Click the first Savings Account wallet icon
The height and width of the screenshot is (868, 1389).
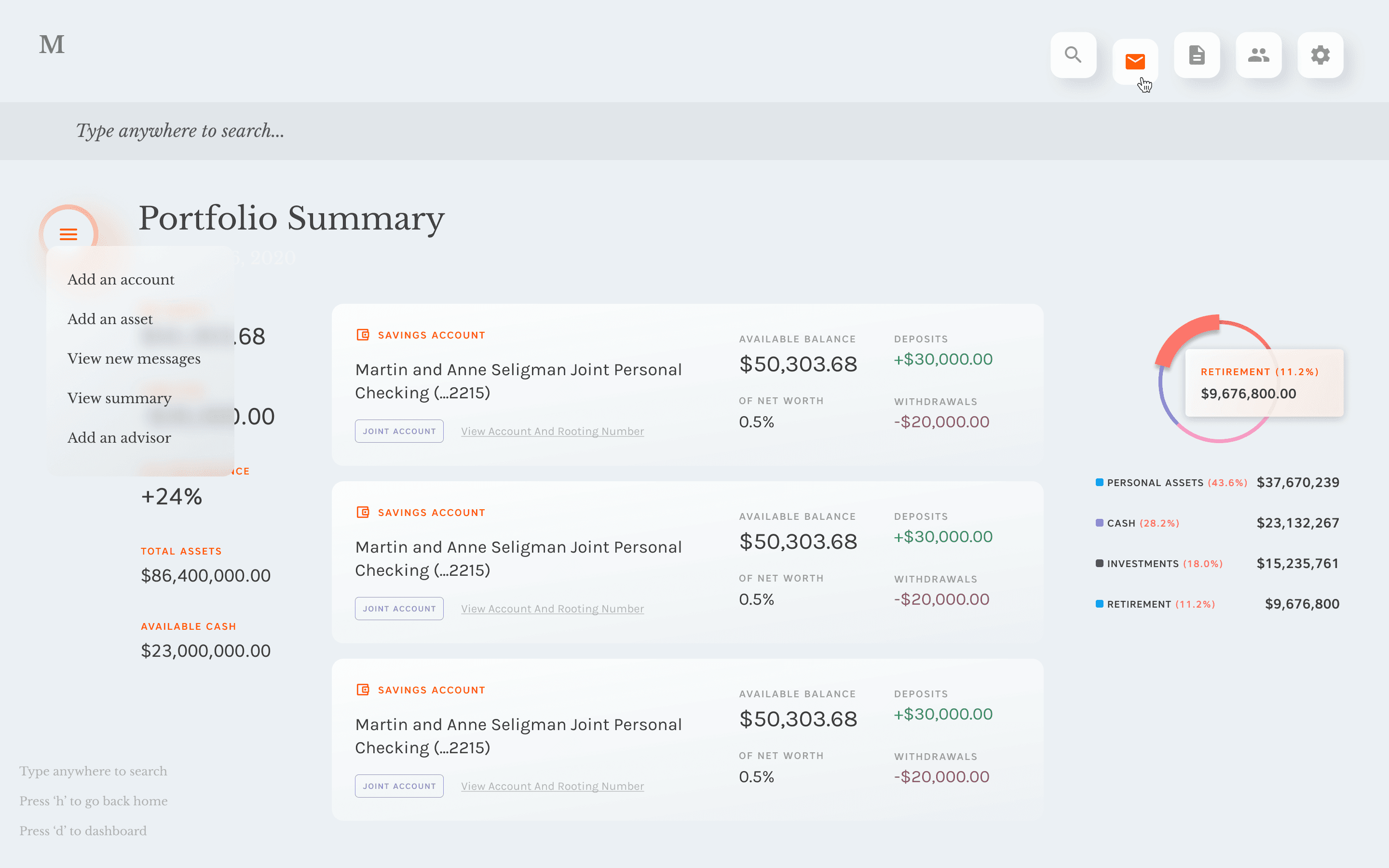[x=363, y=335]
